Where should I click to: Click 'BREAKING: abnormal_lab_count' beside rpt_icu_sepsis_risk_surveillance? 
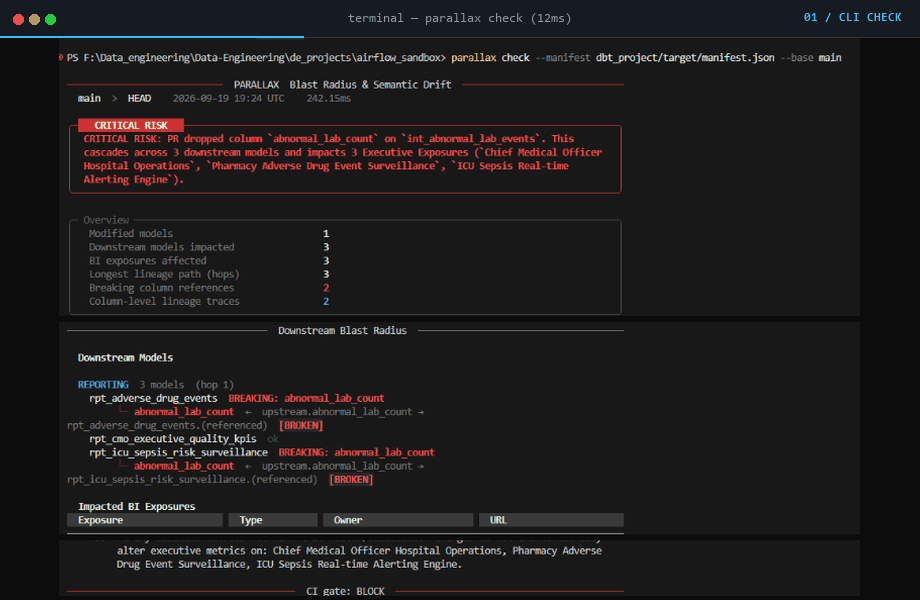pyautogui.click(x=357, y=452)
